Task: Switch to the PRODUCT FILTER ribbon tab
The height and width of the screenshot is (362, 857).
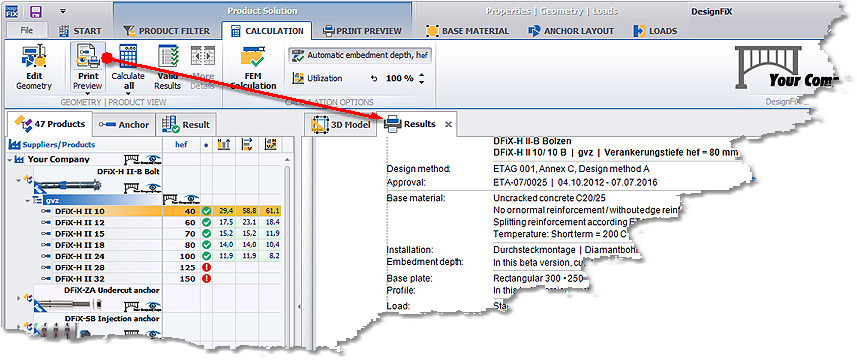Action: pos(166,31)
